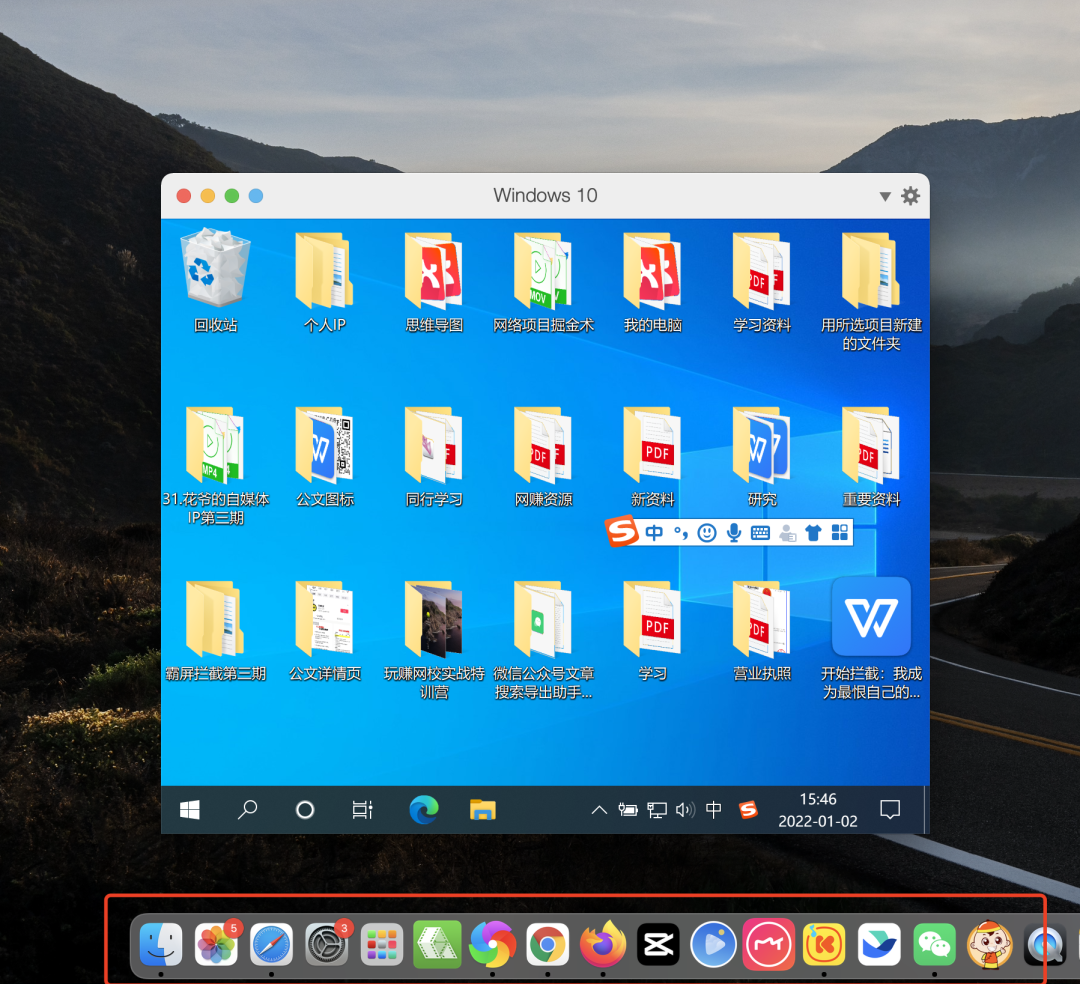
Task: Open the 31.花爷的自媒体IP第三期 folder
Action: point(216,465)
